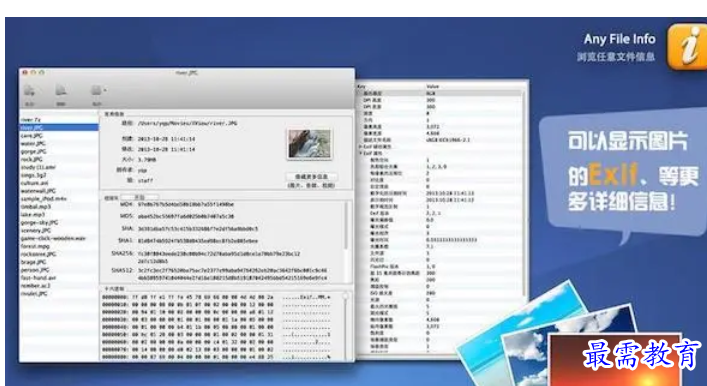
Task: Click the SHA1 hash value
Action: 198,241
